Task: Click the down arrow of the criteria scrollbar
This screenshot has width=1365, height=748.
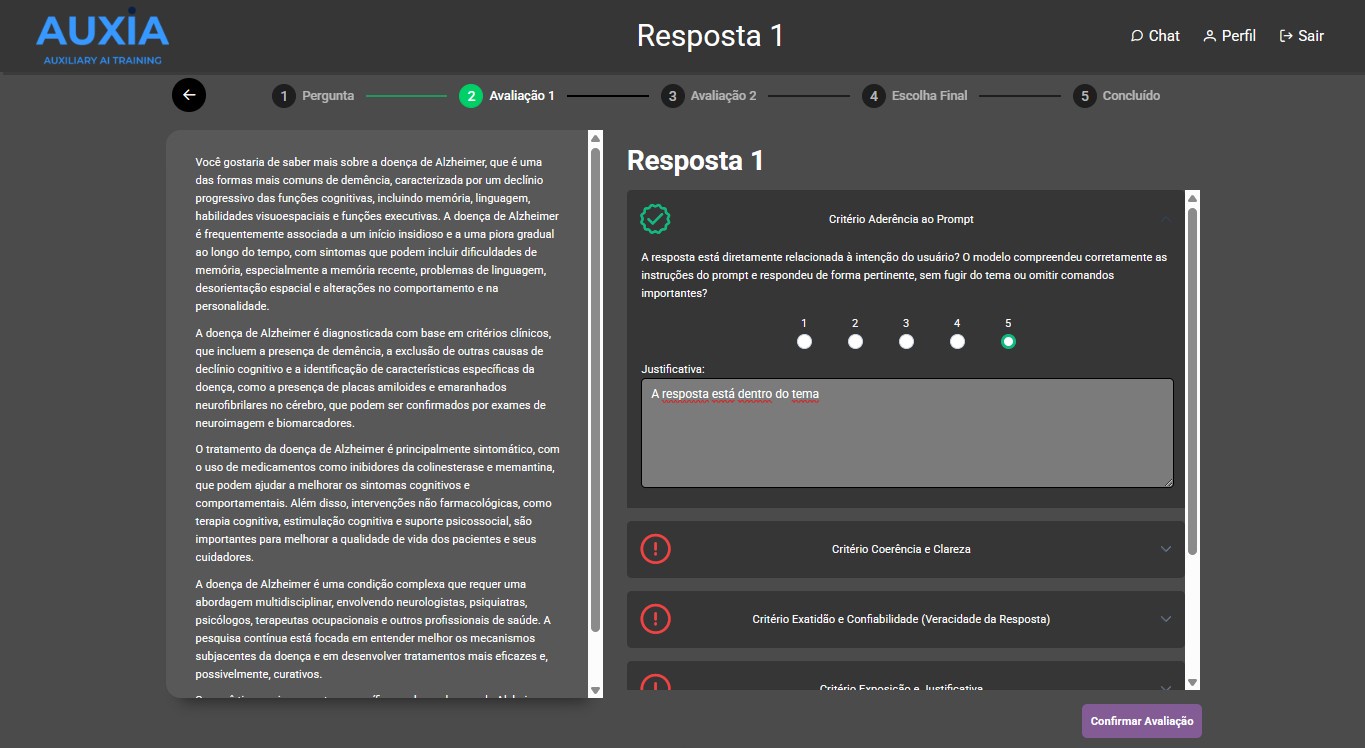Action: (x=1192, y=682)
